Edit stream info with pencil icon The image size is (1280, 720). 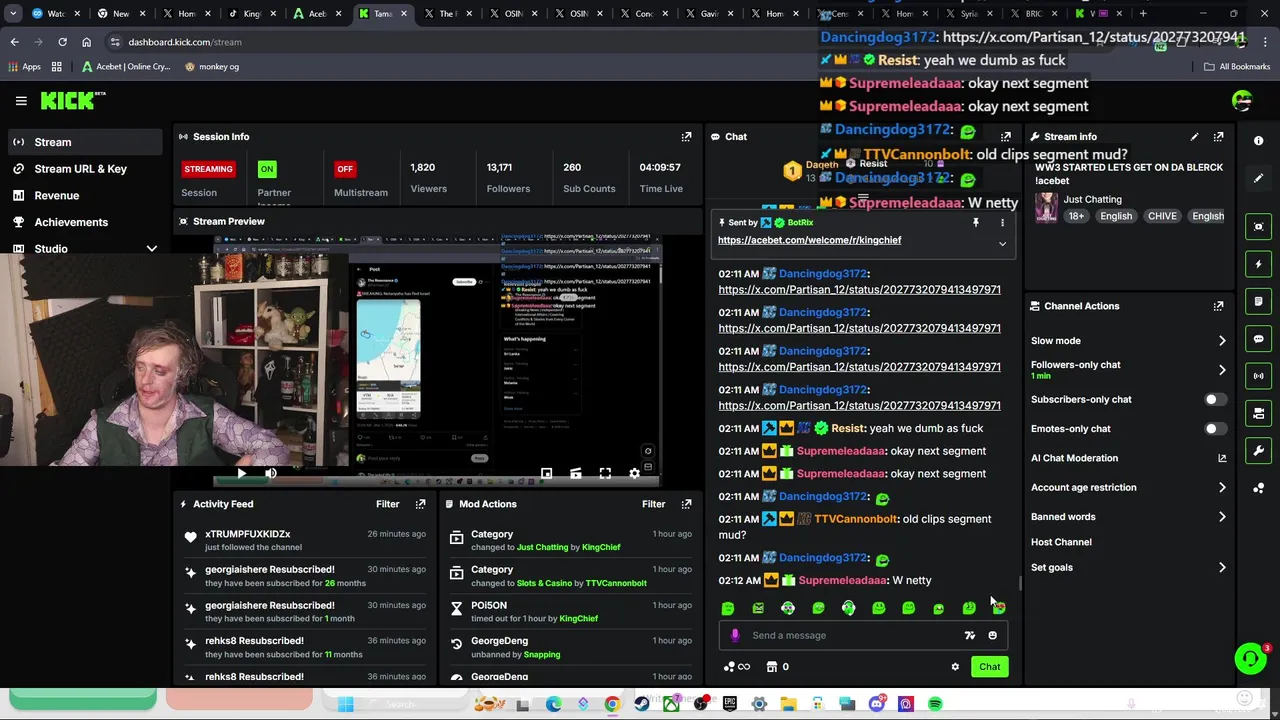tap(1194, 137)
